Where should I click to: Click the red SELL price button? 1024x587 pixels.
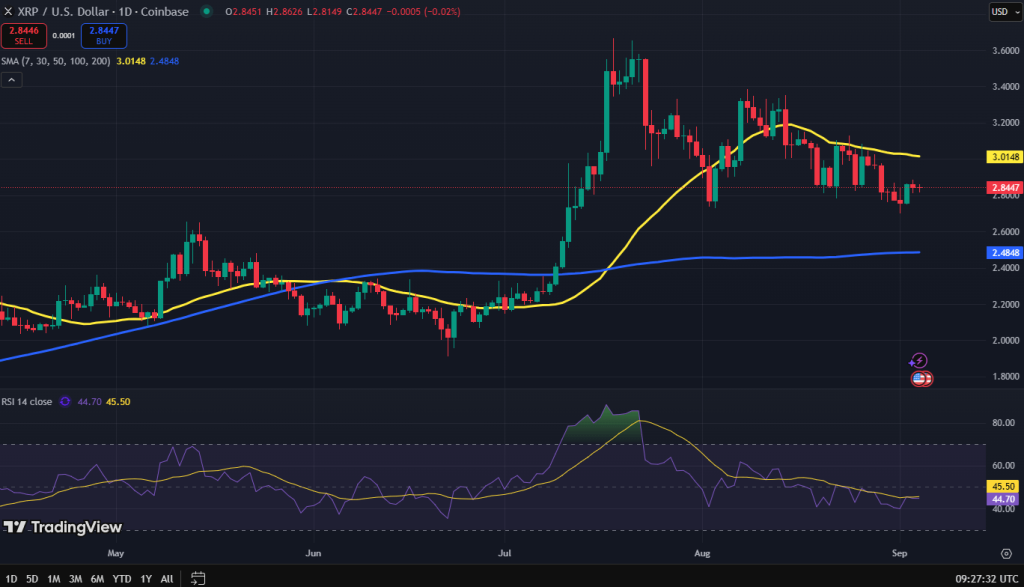pyautogui.click(x=24, y=36)
